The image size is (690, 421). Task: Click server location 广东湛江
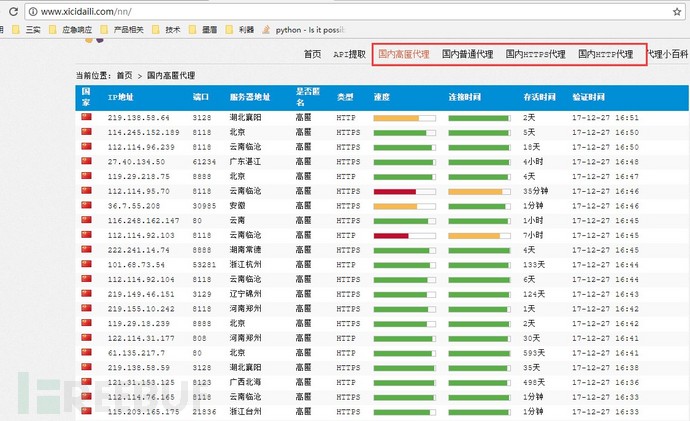pos(245,161)
